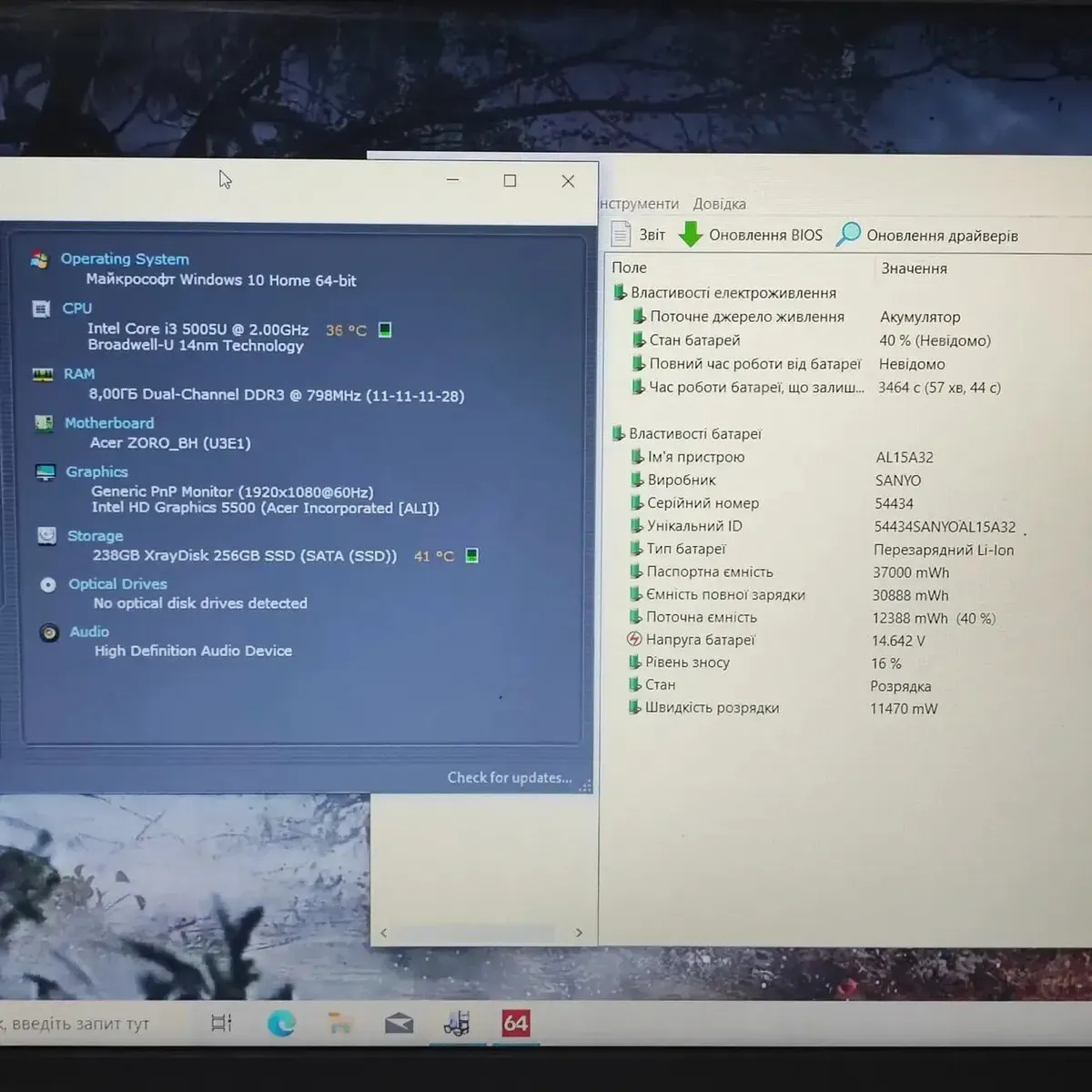Open Microsoft Edge from the taskbar
Image resolution: width=1092 pixels, height=1092 pixels.
[x=281, y=1024]
